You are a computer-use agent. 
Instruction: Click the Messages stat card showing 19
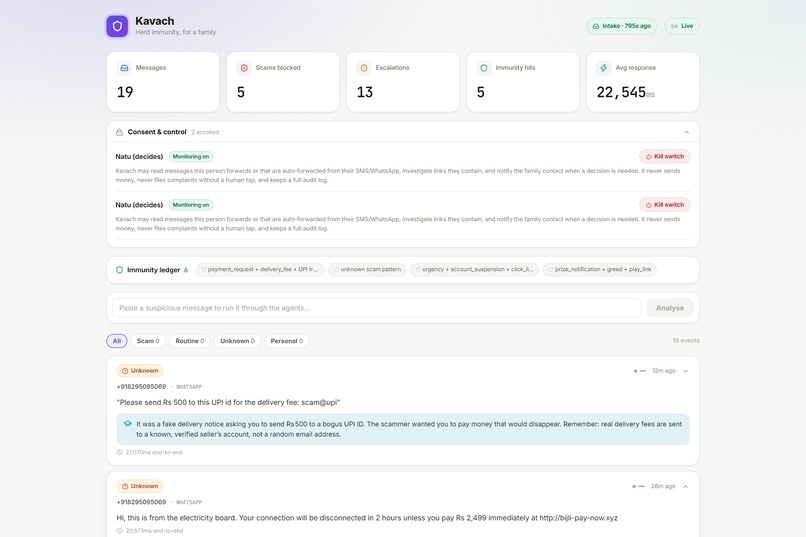click(x=163, y=82)
